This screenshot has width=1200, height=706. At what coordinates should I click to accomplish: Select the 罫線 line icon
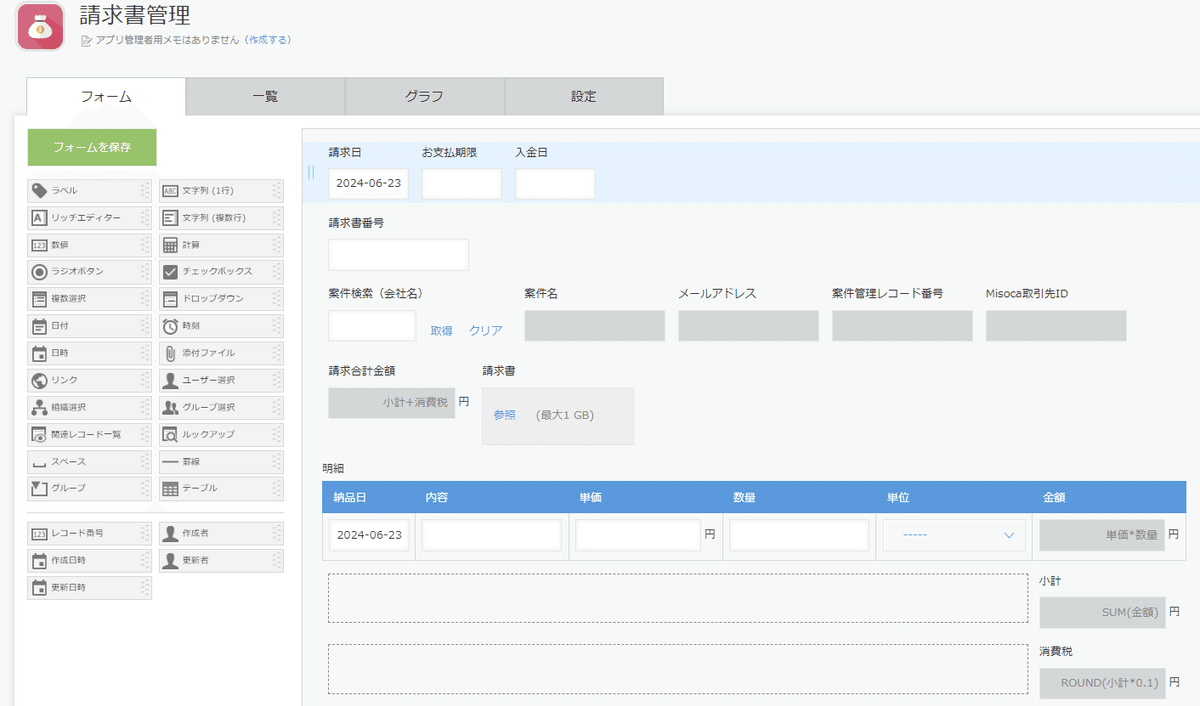click(x=170, y=462)
